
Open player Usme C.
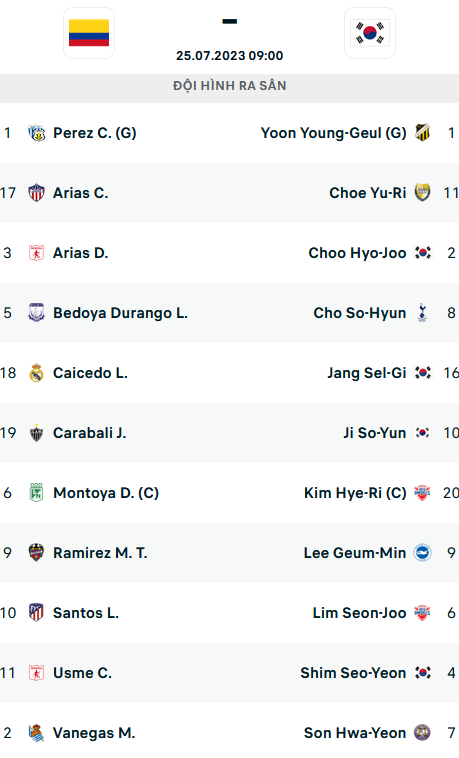pos(82,673)
